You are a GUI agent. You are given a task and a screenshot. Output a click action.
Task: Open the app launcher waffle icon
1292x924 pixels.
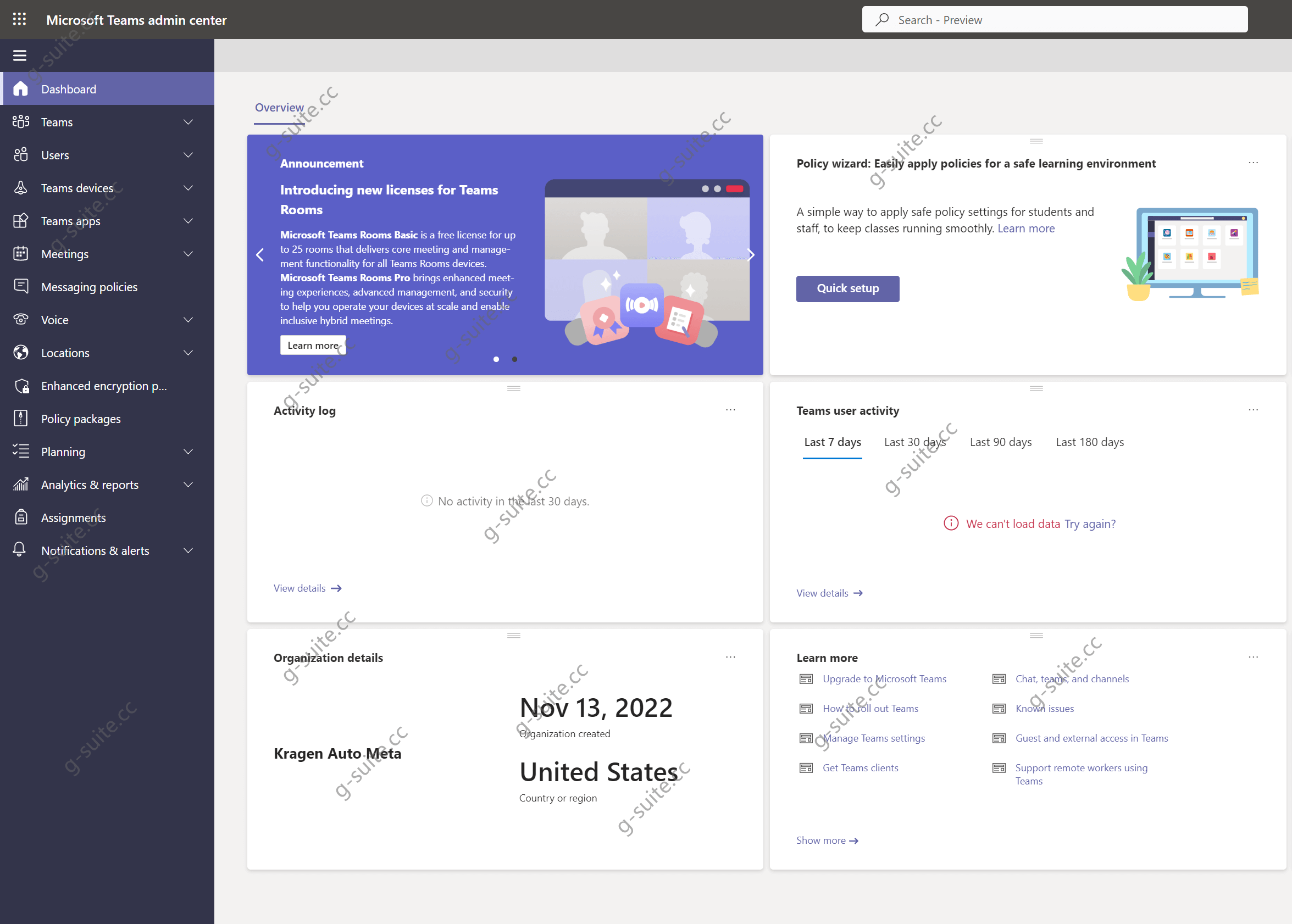[19, 19]
